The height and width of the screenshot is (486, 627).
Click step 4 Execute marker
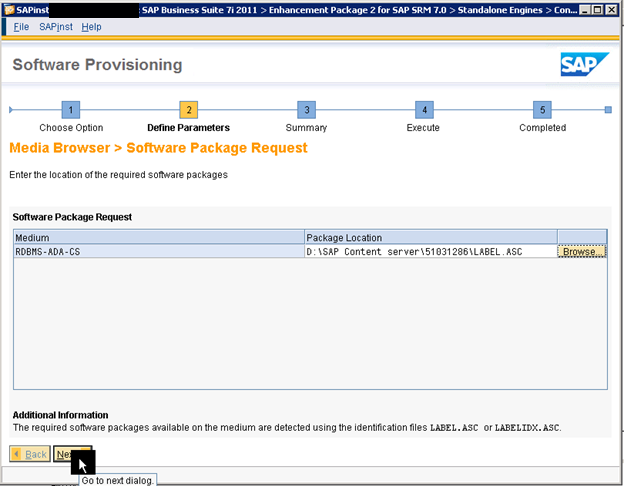424,110
